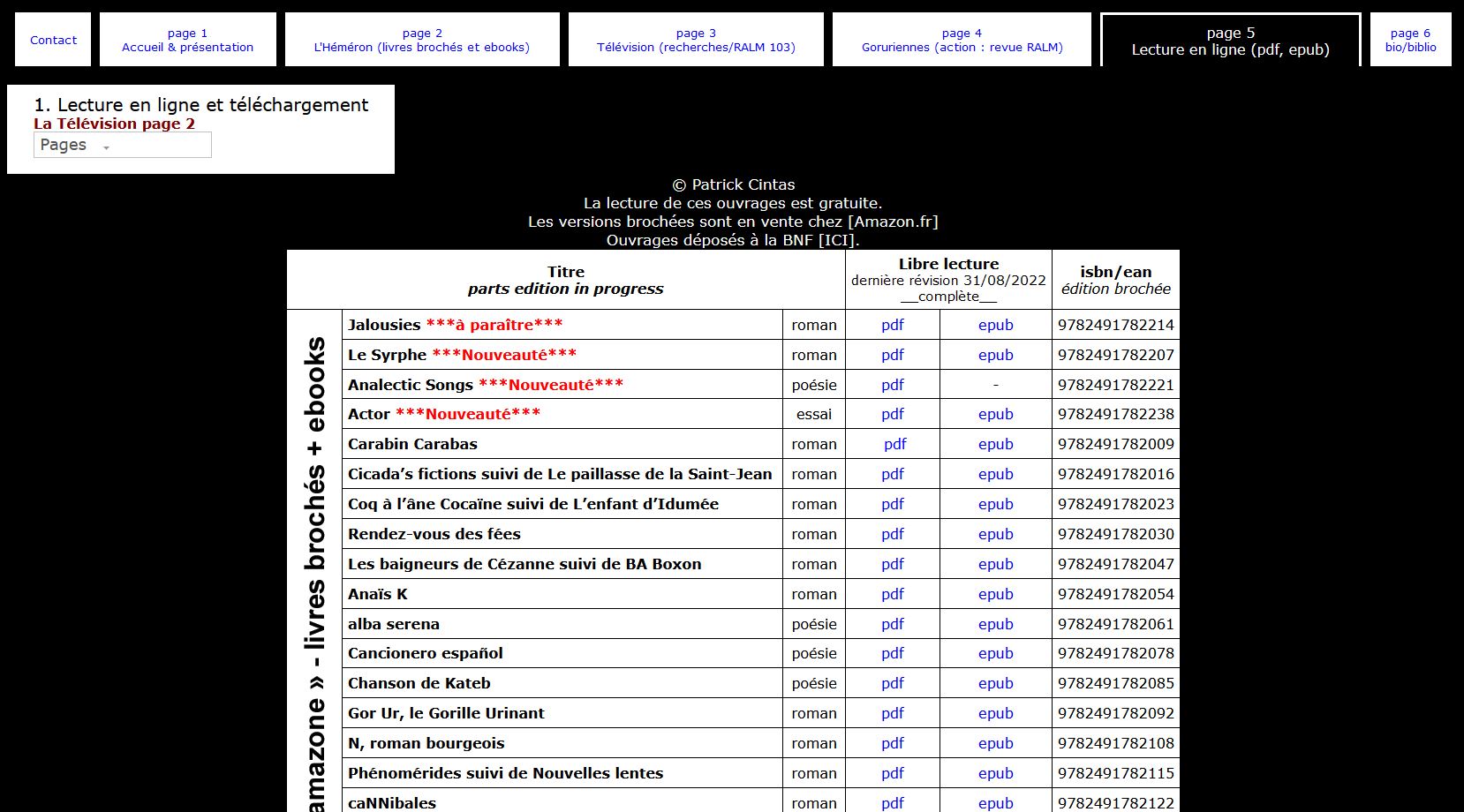Open pdf of caNNibales
Viewport: 1464px width, 812px height.
(x=892, y=803)
